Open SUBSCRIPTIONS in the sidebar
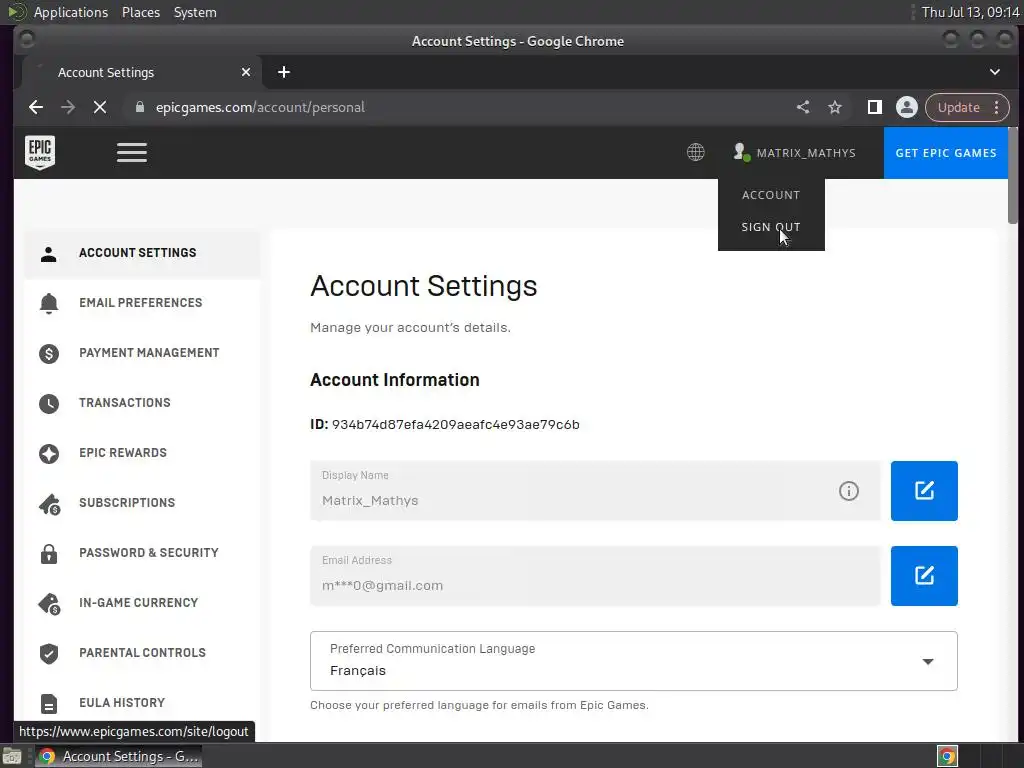Viewport: 1024px width, 768px height. tap(127, 503)
